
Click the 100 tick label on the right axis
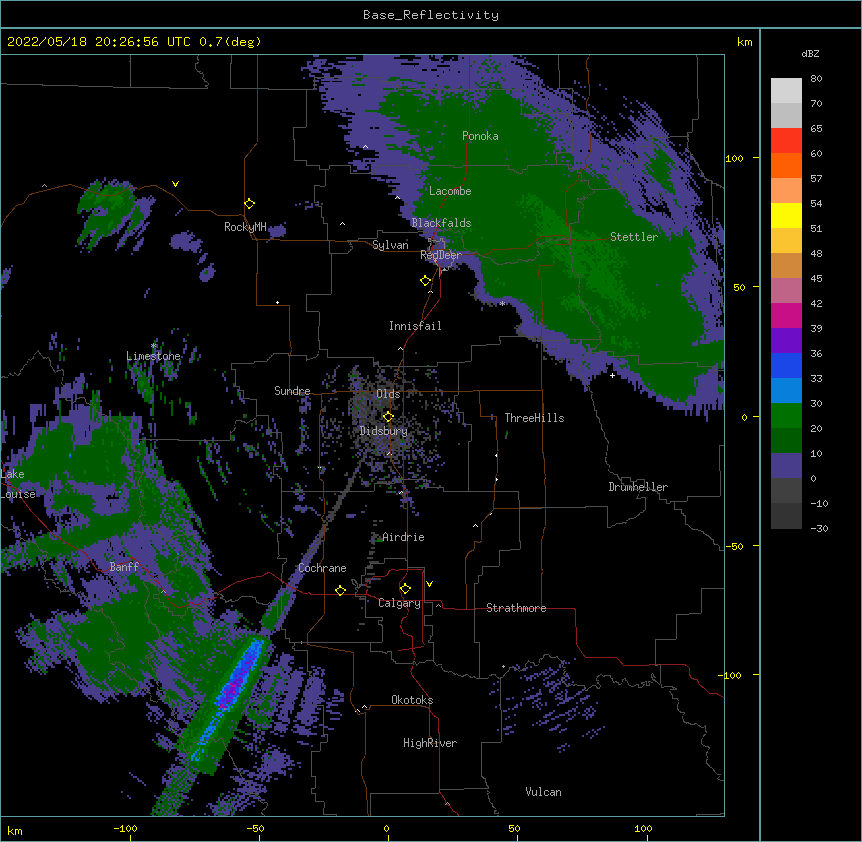(x=734, y=158)
